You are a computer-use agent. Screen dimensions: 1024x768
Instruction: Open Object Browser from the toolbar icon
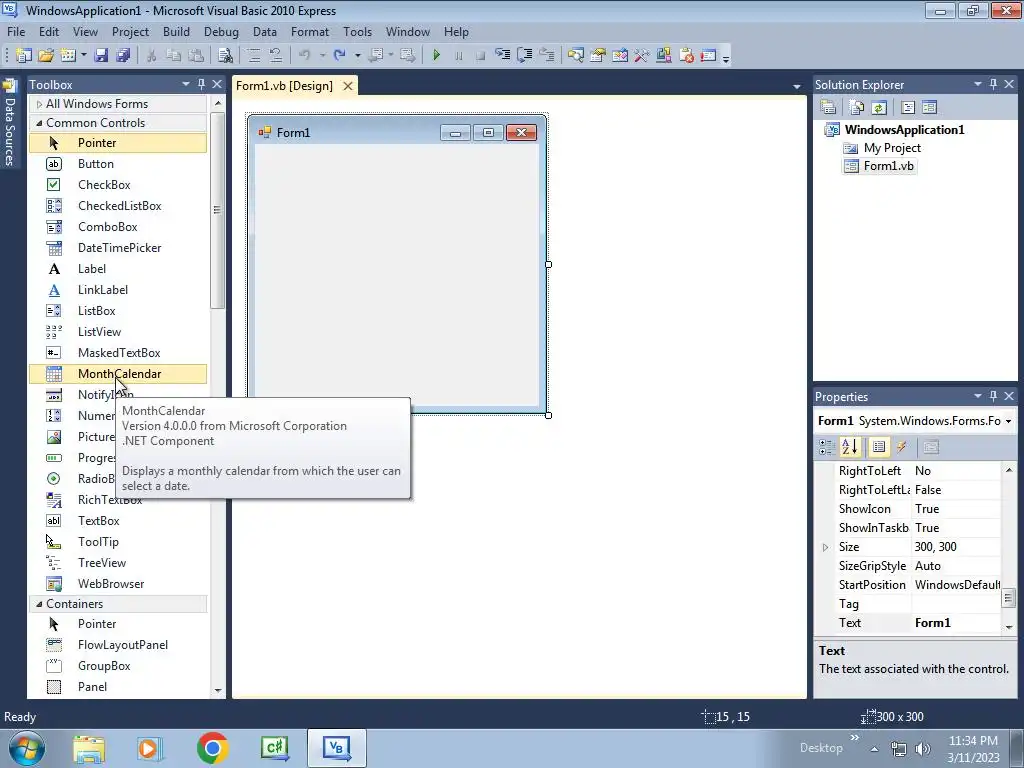pyautogui.click(x=620, y=56)
